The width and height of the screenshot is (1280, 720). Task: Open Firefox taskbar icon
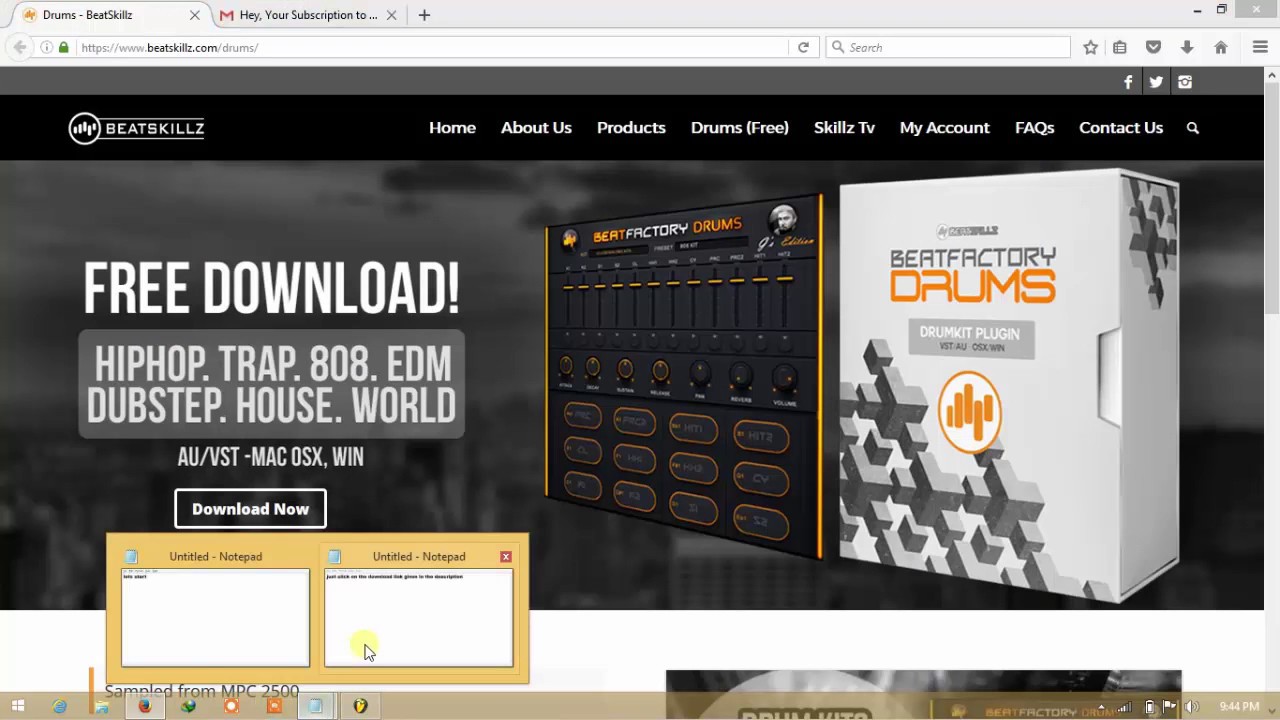pyautogui.click(x=145, y=706)
